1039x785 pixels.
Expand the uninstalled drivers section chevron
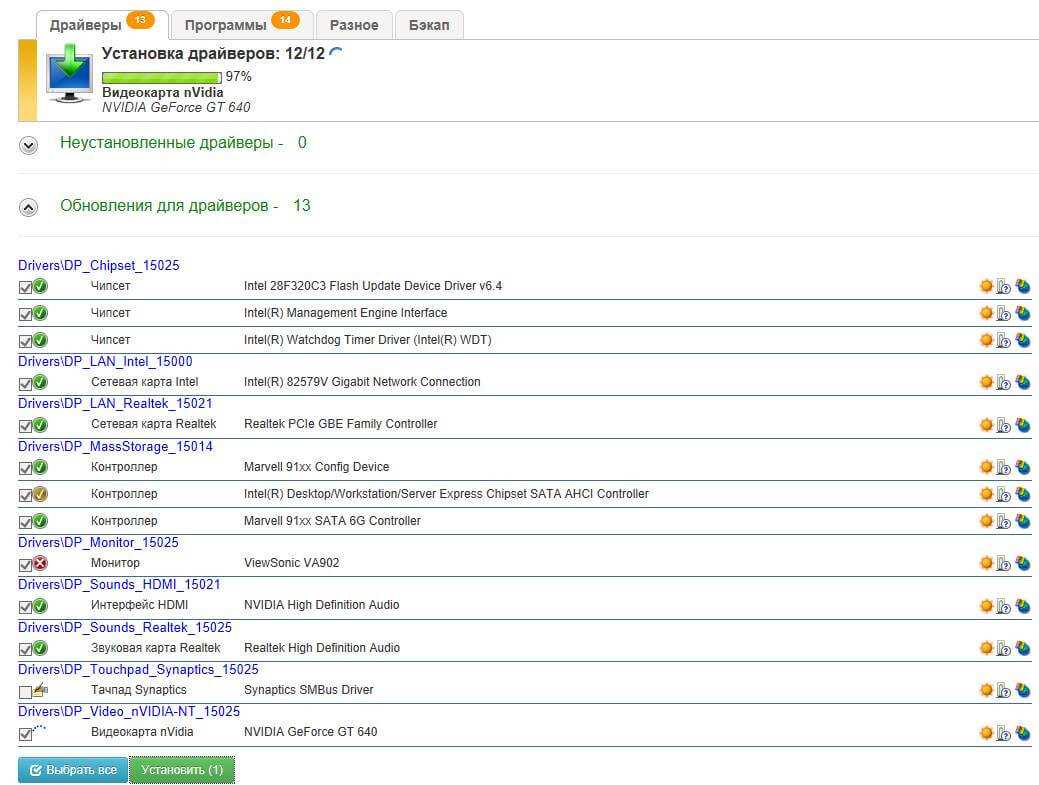[29, 145]
